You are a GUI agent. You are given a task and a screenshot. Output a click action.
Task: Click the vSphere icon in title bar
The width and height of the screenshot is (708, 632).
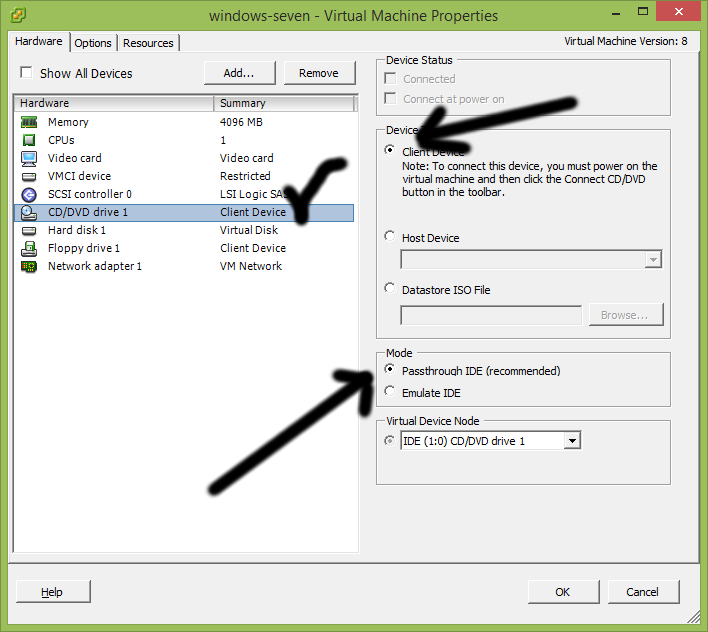tap(18, 15)
